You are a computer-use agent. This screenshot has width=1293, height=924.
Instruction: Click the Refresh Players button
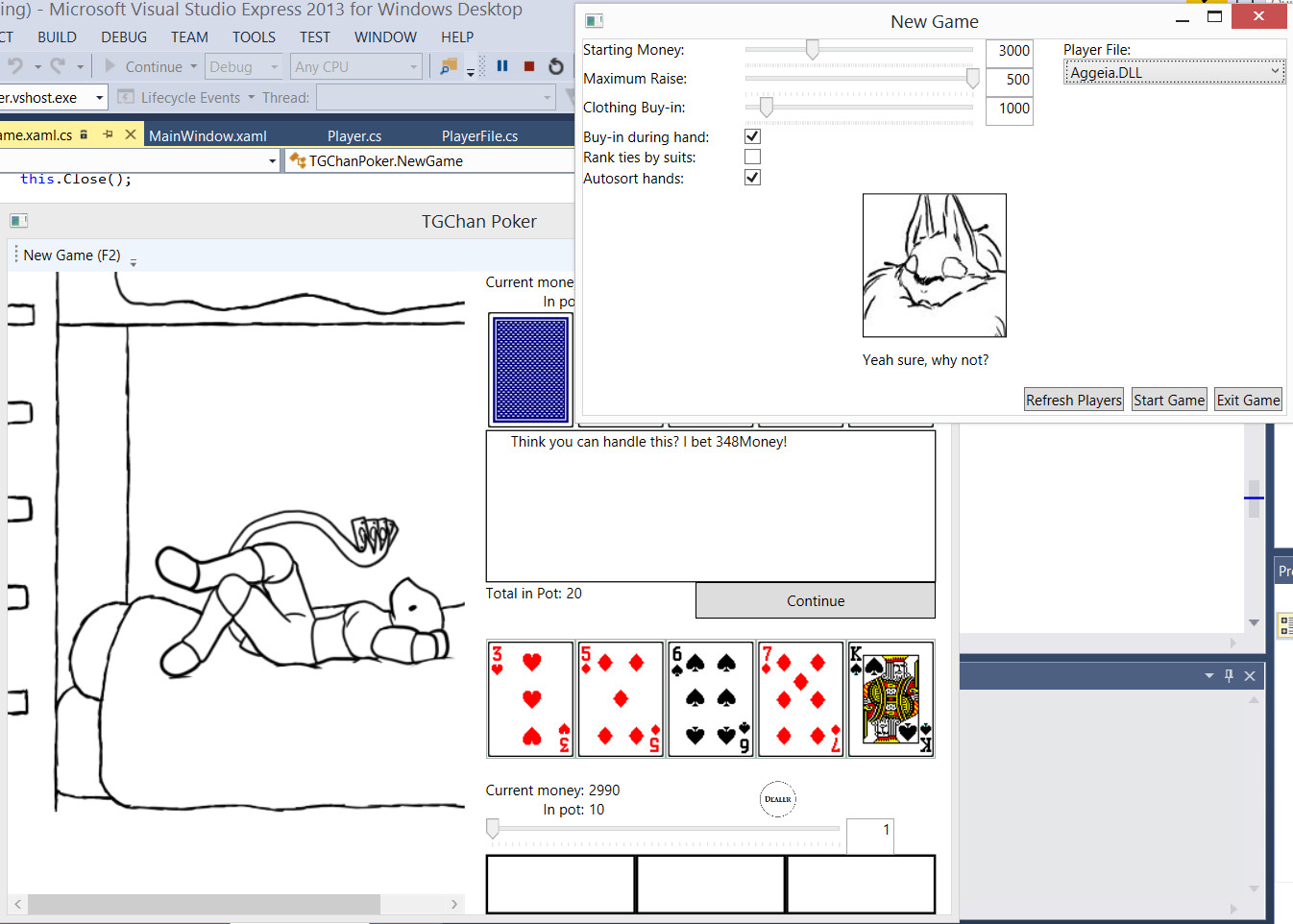tap(1073, 401)
